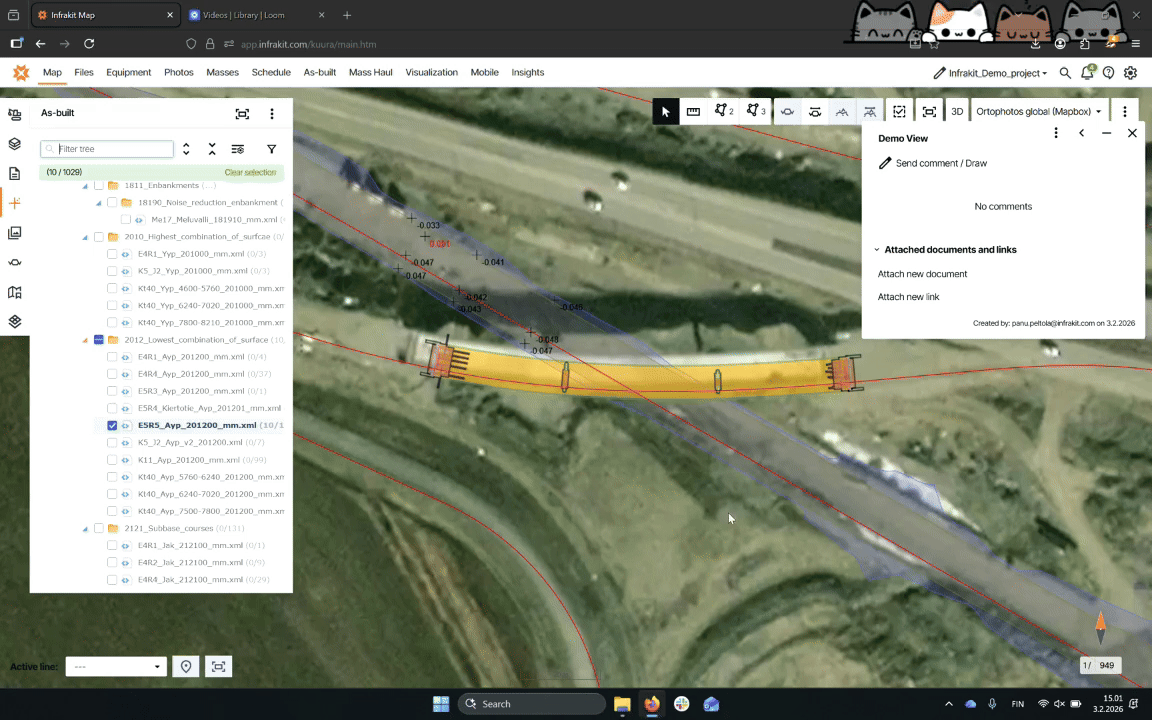Collapse the 18190_Noise_reduction_enbankment folder
The height and width of the screenshot is (720, 1152).
click(98, 203)
